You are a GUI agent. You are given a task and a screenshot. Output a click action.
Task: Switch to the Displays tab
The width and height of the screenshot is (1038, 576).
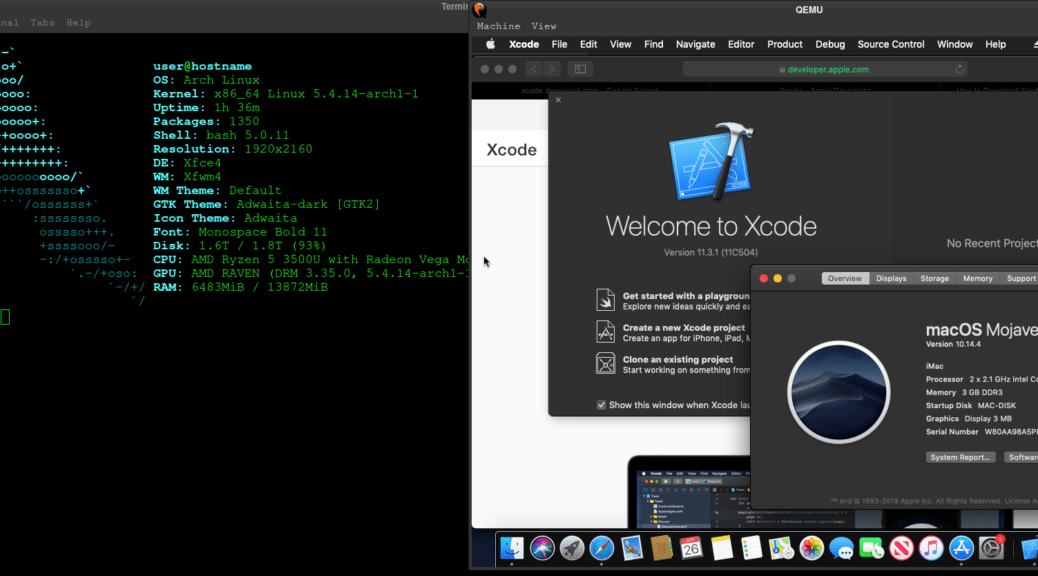[891, 278]
